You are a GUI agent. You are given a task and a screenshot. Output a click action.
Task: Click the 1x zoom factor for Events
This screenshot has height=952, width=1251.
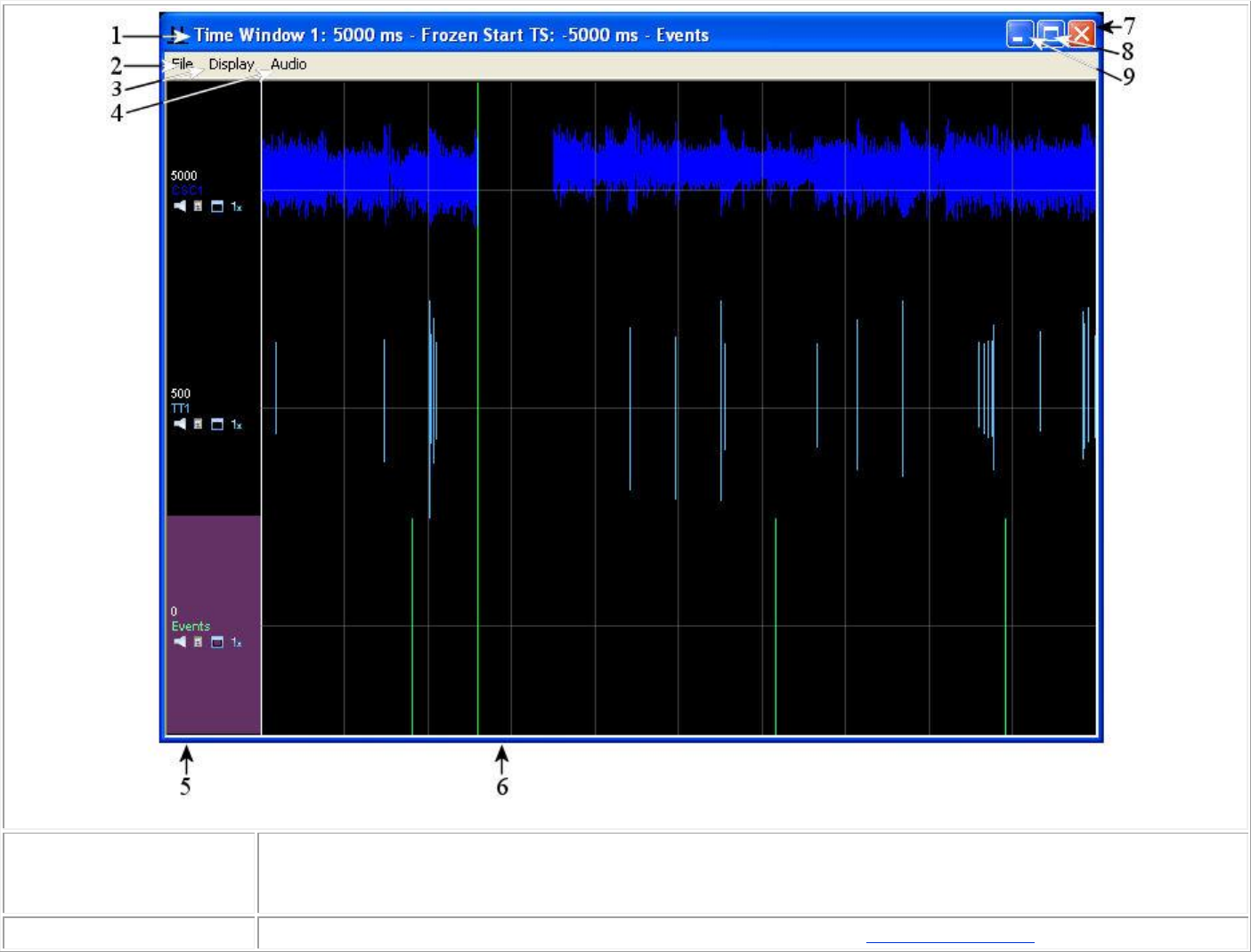click(x=236, y=642)
